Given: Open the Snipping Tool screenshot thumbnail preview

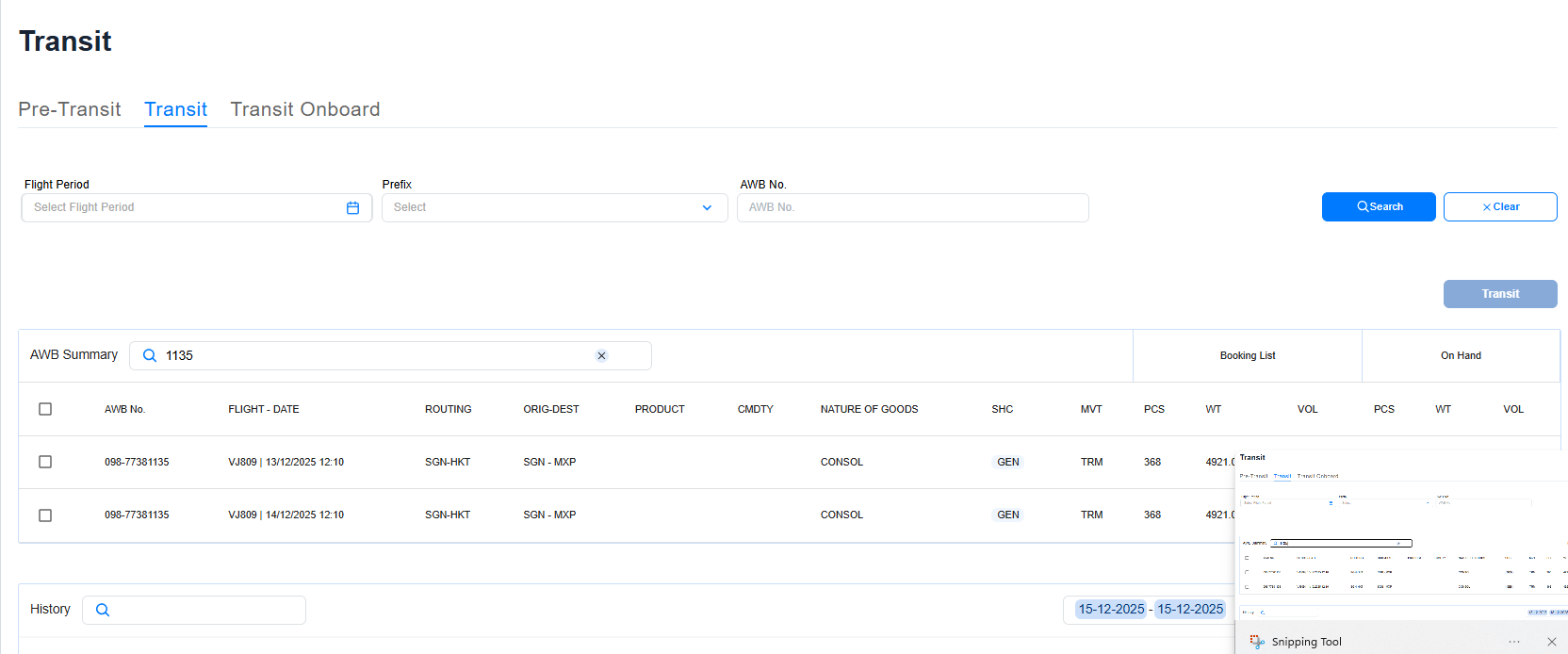Looking at the screenshot, I should (1400, 535).
